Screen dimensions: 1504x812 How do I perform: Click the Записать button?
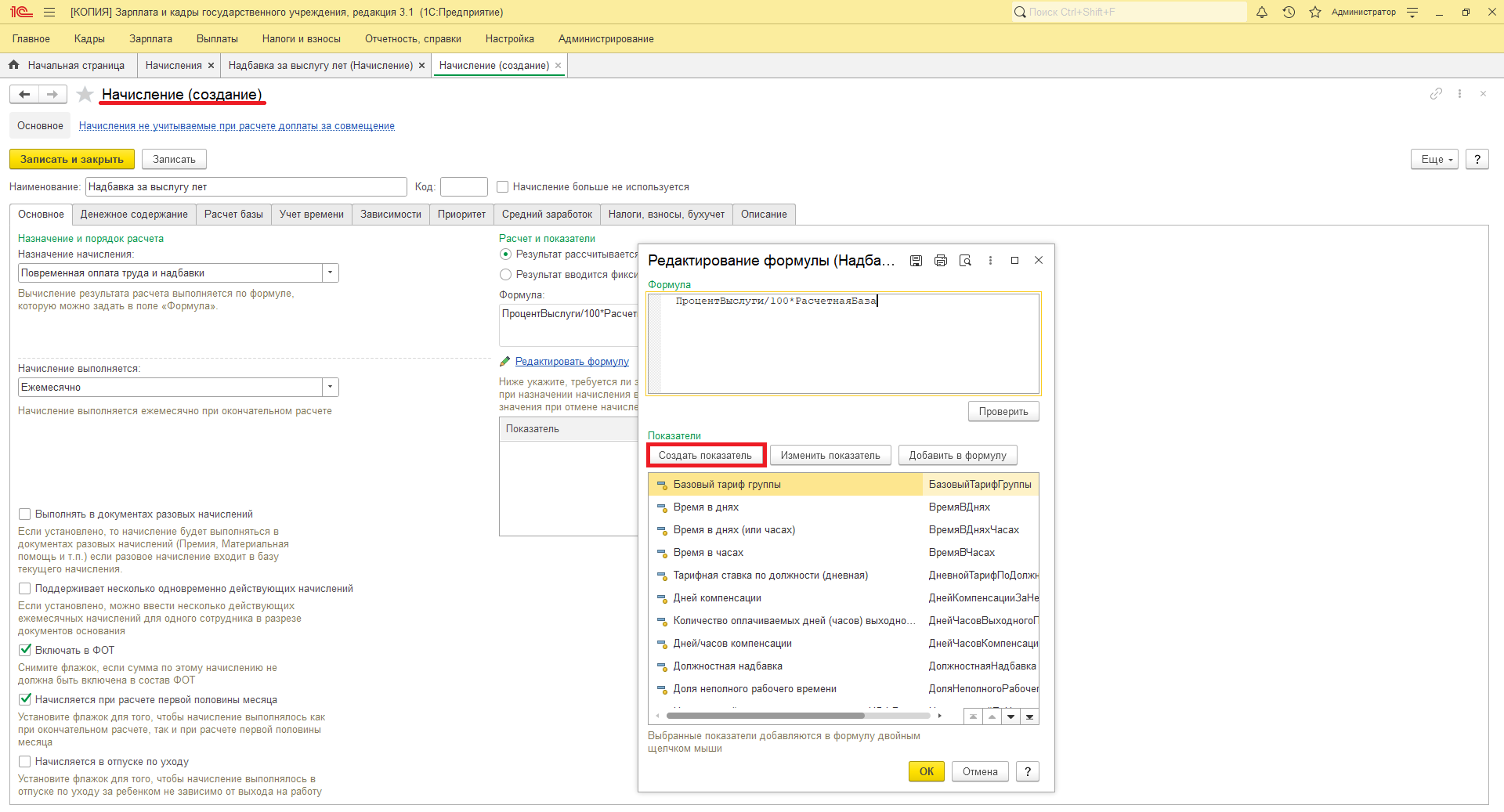point(174,160)
